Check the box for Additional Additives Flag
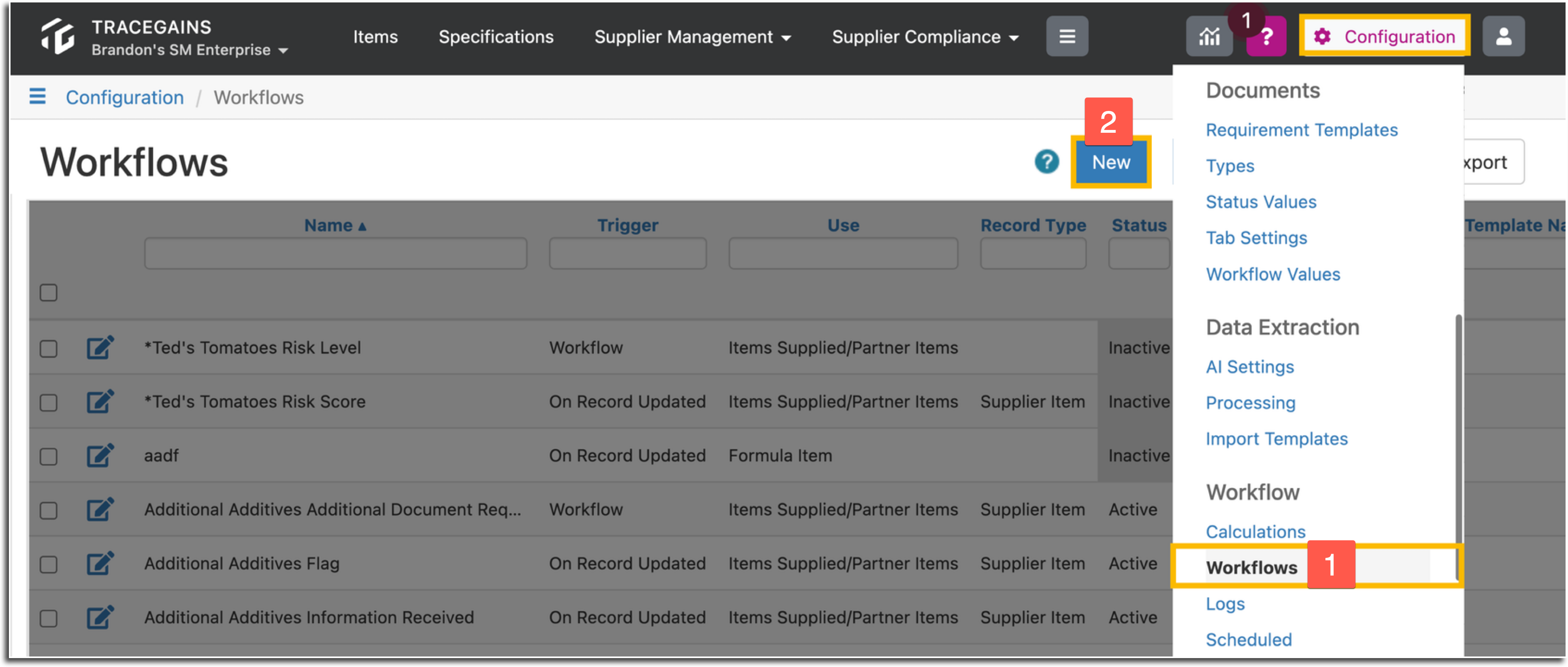Screen dimensions: 1568x667 (49, 563)
